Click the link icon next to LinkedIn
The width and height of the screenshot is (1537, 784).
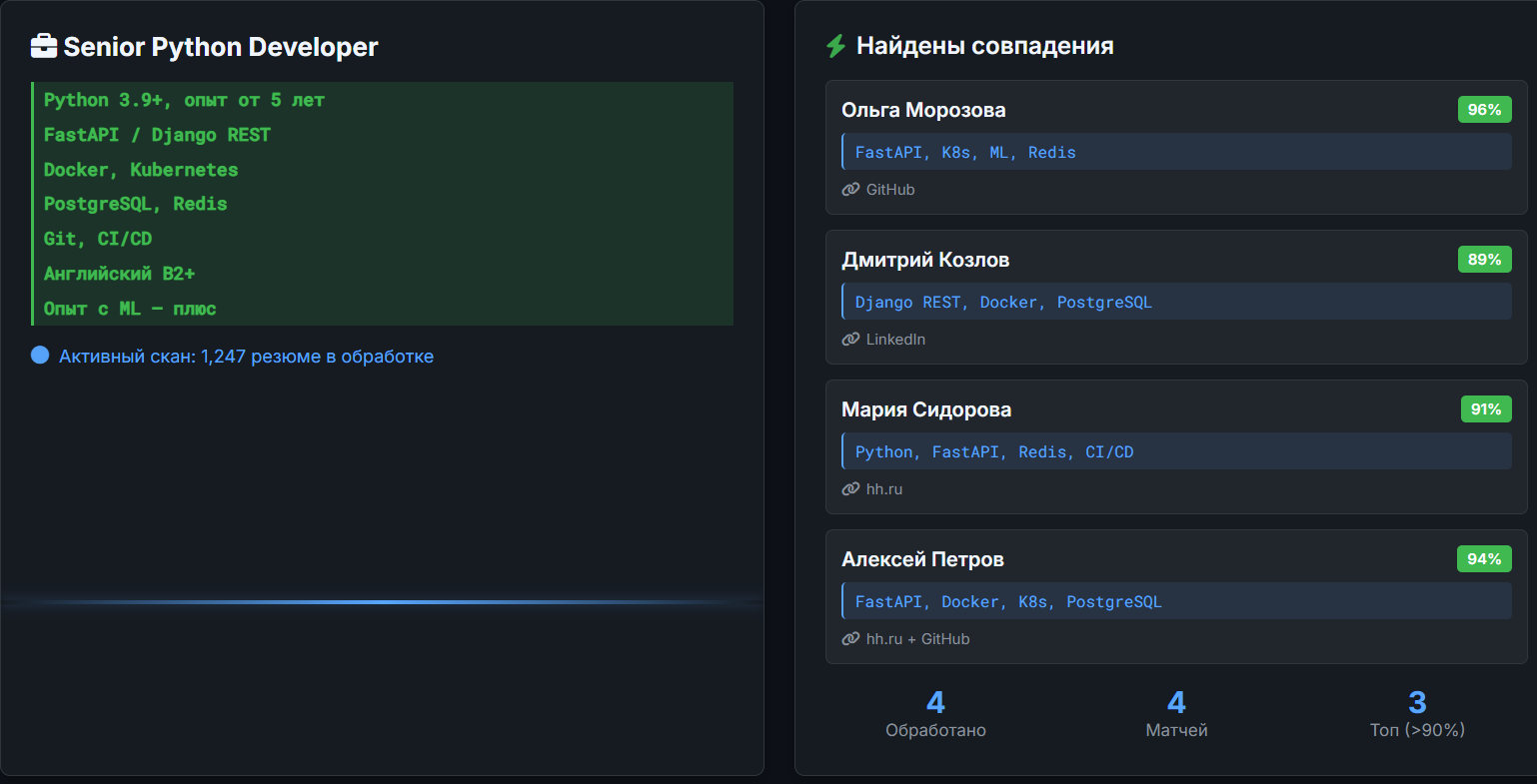850,340
